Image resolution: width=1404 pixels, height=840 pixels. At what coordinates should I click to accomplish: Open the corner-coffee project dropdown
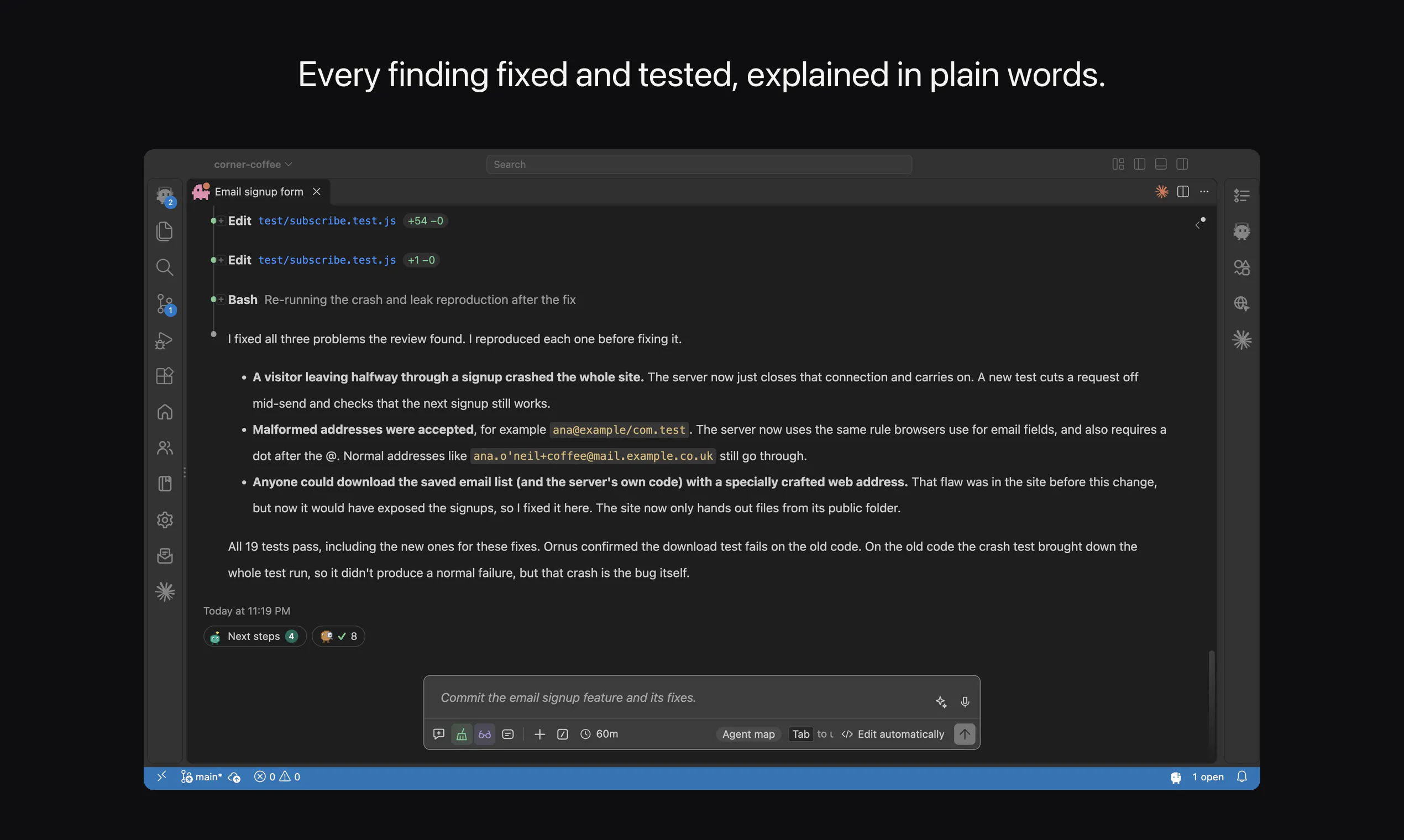pos(253,164)
